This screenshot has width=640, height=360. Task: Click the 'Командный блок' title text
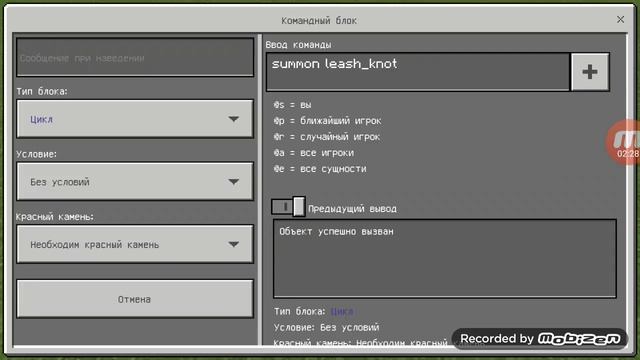click(x=319, y=20)
